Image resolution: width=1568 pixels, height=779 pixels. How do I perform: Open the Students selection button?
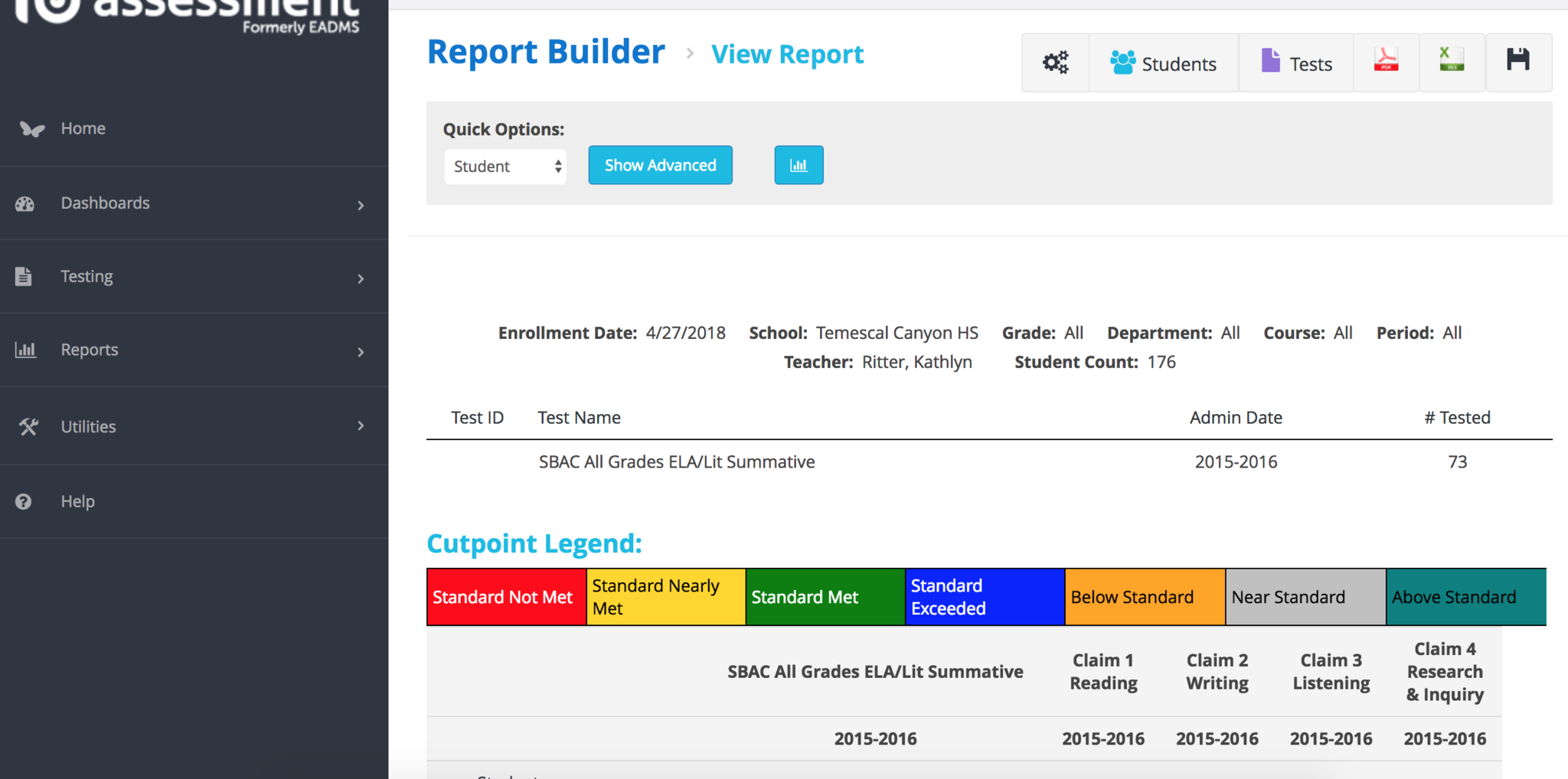pos(1163,64)
